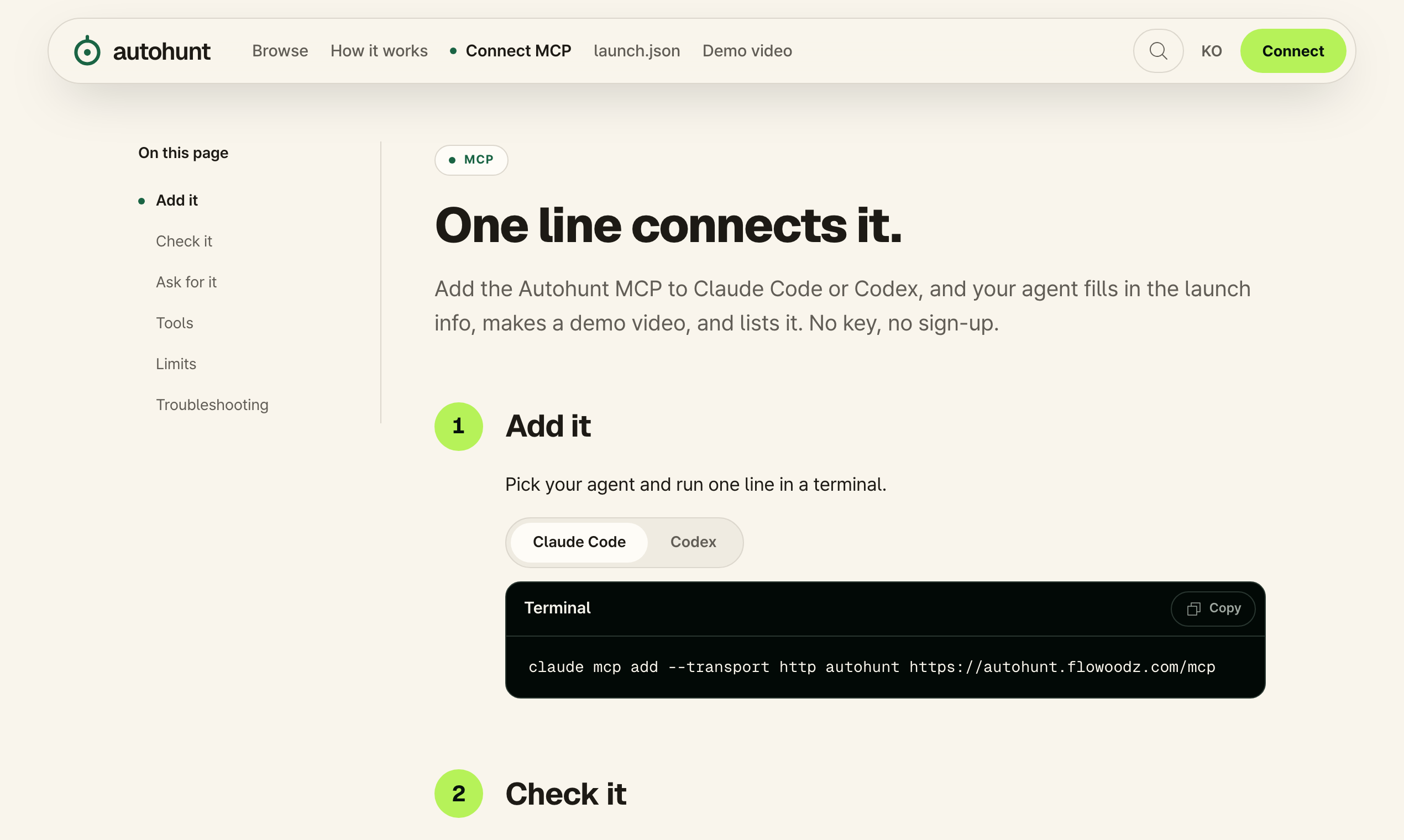Viewport: 1404px width, 840px height.
Task: Open the Browse nav link
Action: coord(280,51)
